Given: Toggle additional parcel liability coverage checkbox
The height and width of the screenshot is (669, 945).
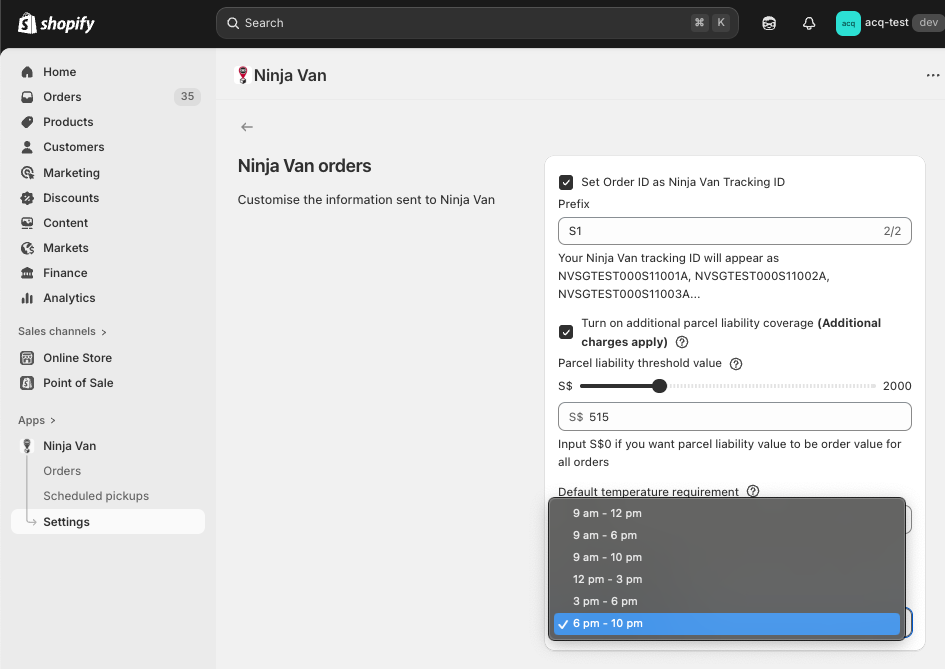Looking at the screenshot, I should (x=566, y=332).
